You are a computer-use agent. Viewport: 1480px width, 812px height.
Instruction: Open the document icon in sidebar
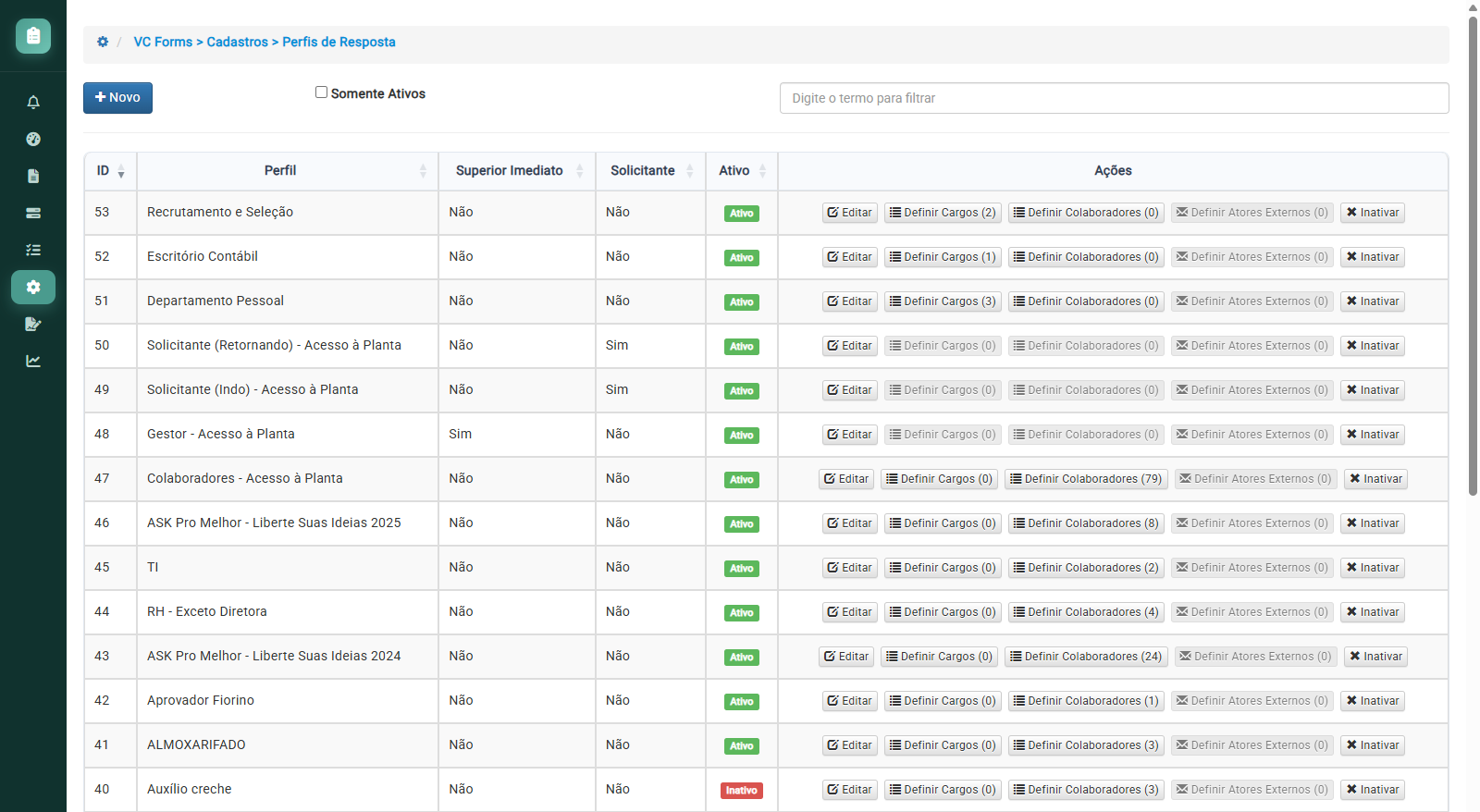pos(33,176)
